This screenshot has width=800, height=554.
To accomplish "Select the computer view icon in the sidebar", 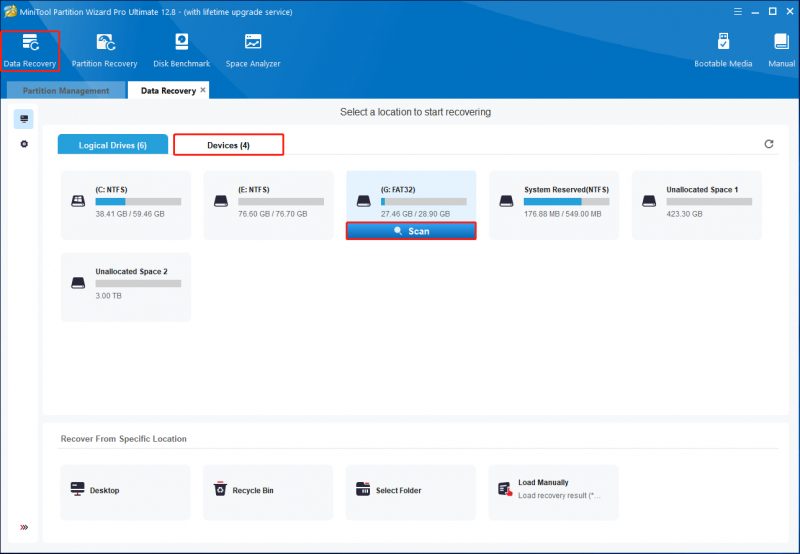I will point(23,119).
